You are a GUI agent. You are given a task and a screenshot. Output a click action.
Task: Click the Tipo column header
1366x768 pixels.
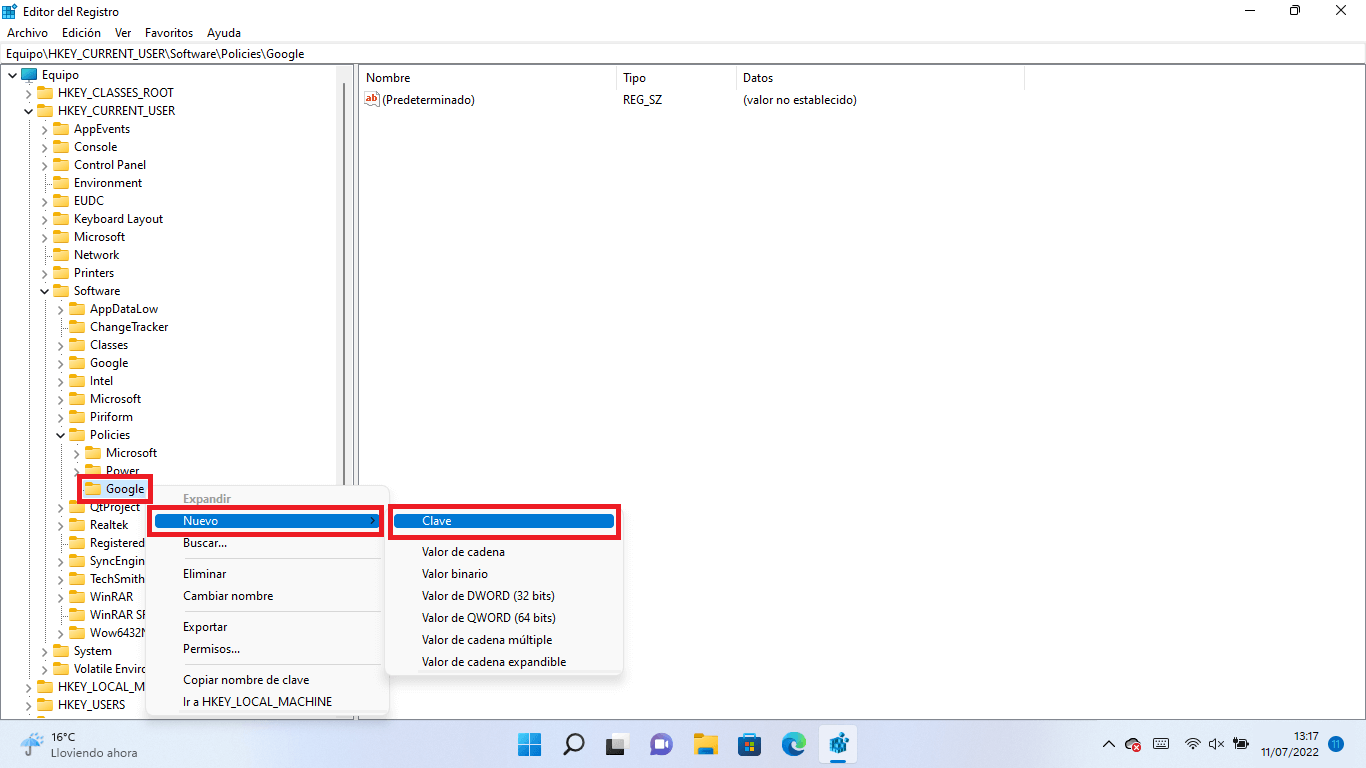pos(676,78)
